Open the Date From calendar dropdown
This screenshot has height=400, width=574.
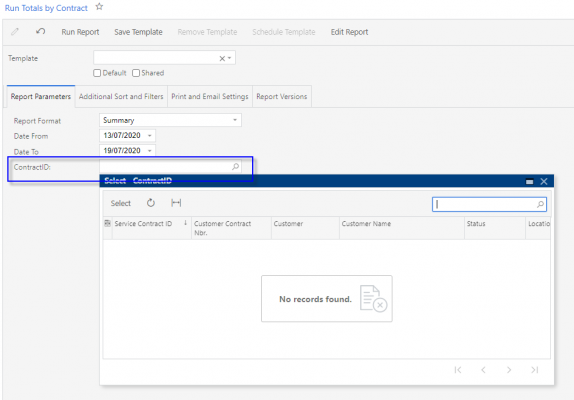click(x=149, y=136)
